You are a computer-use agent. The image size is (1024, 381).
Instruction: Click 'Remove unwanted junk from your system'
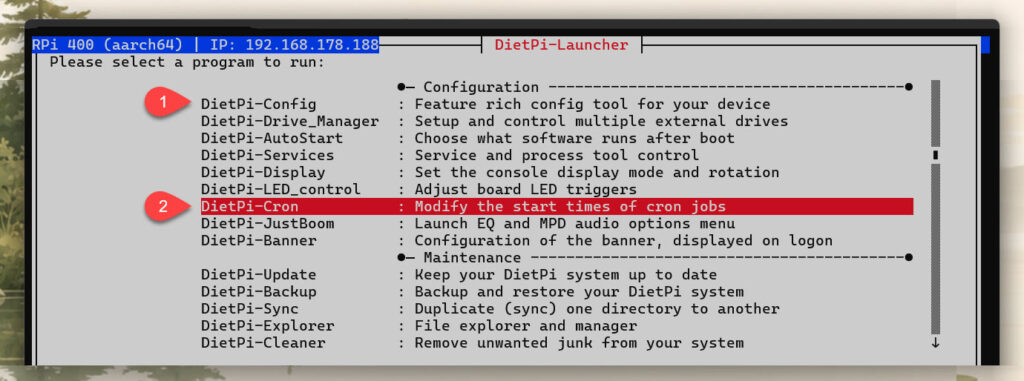point(579,342)
